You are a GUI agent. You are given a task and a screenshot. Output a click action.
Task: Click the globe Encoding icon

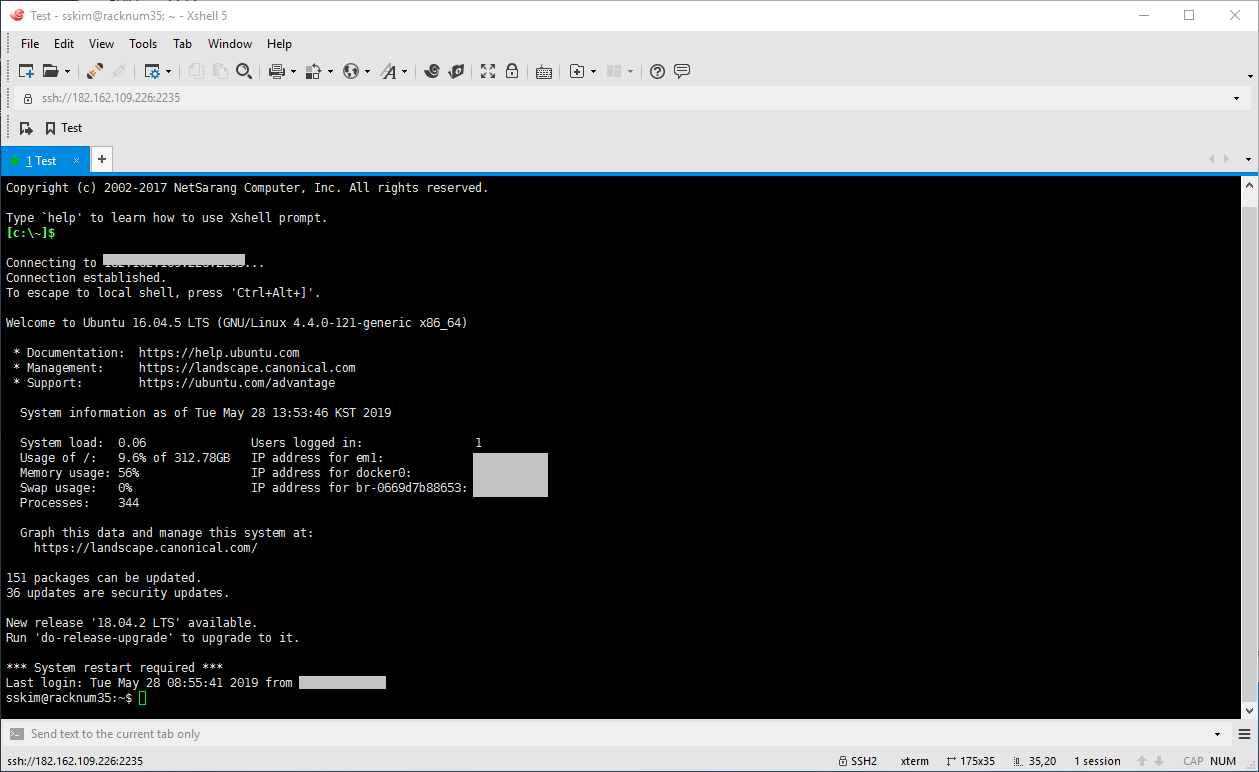coord(351,71)
